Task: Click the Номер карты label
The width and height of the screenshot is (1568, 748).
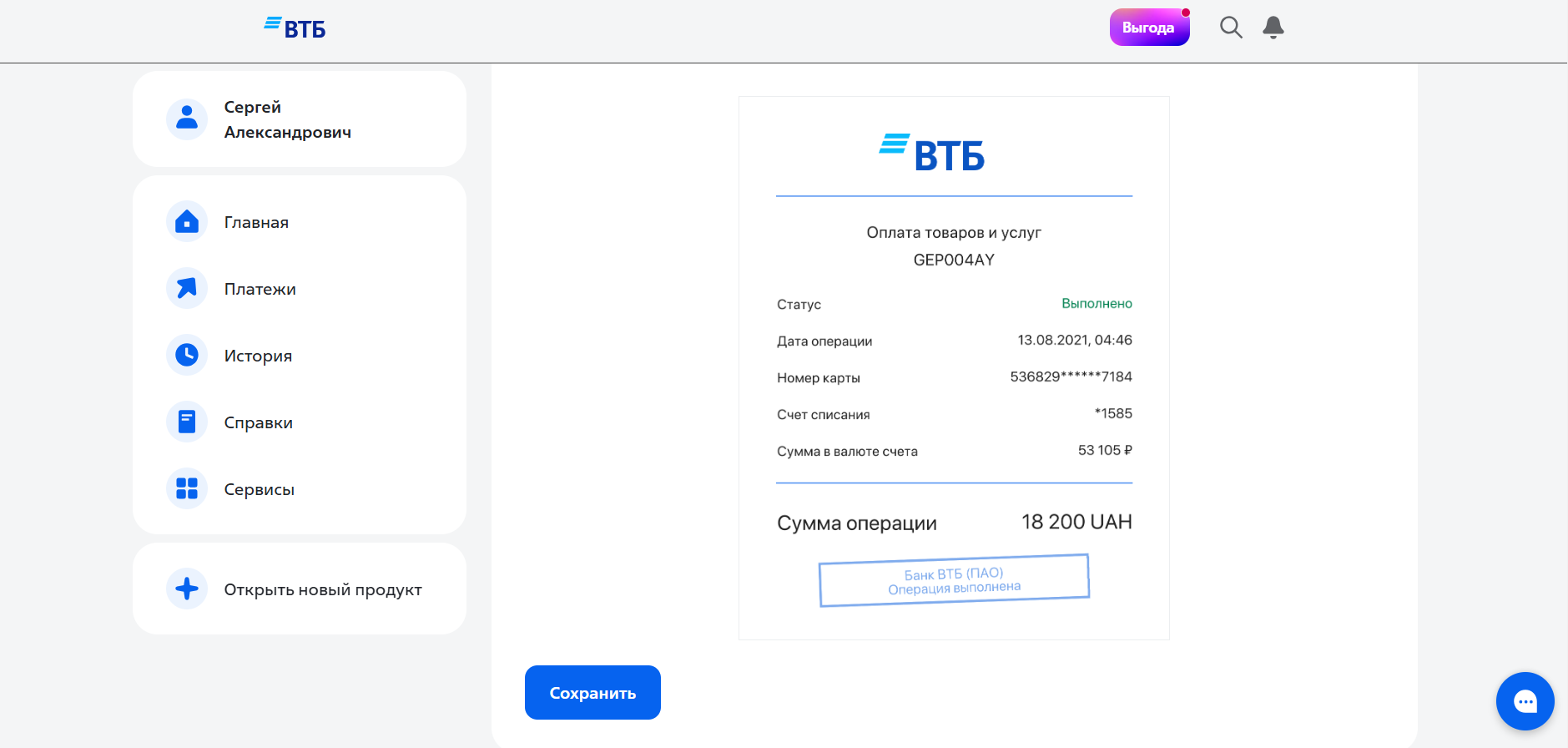Action: [819, 378]
